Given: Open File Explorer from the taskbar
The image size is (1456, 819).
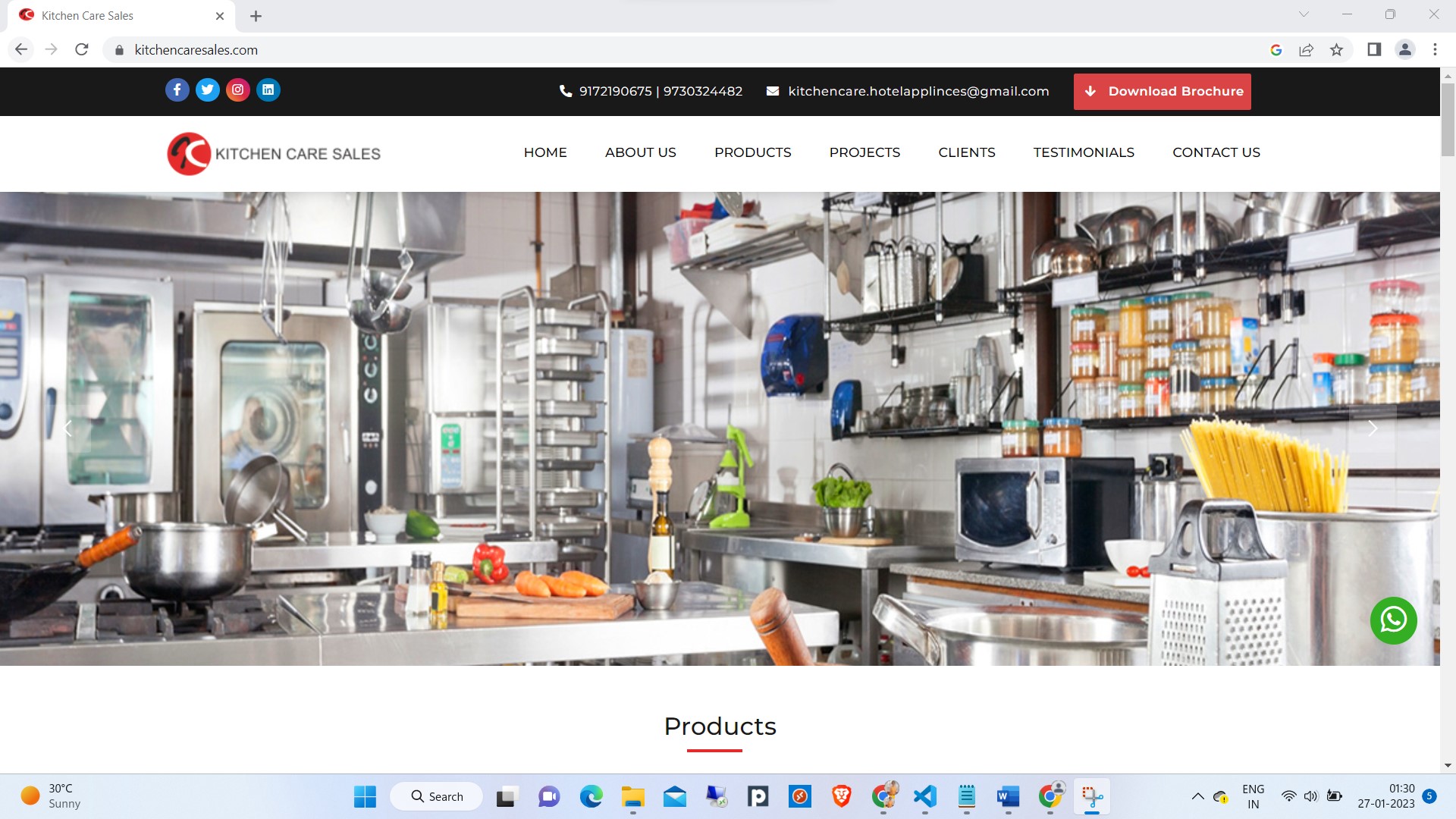Looking at the screenshot, I should pos(632,796).
